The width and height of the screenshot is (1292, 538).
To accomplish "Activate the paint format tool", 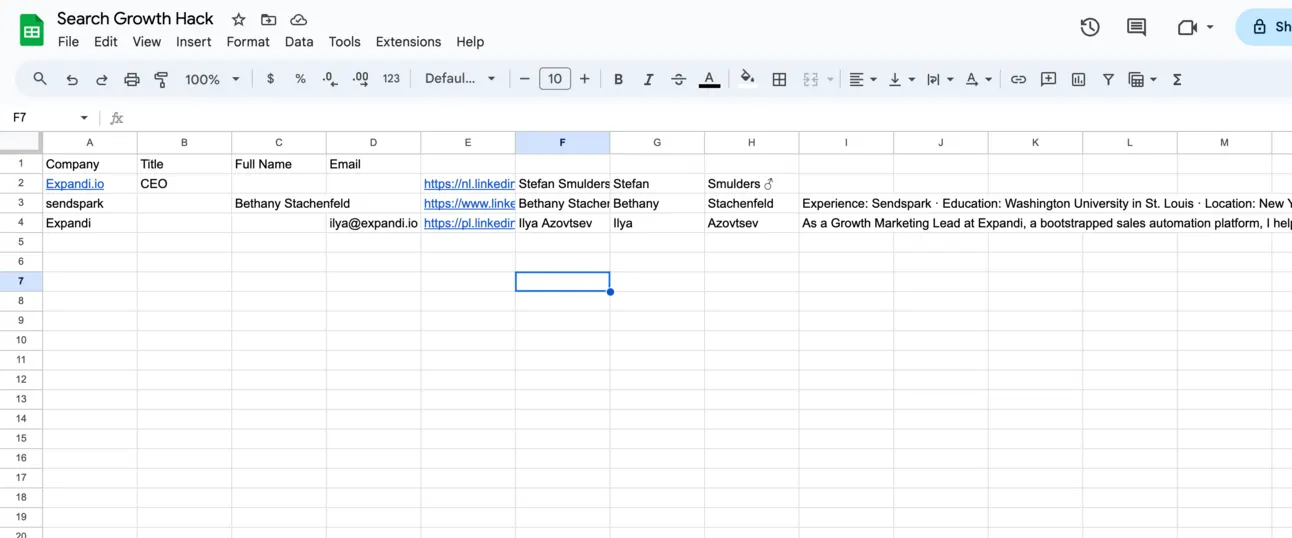I will 161,79.
